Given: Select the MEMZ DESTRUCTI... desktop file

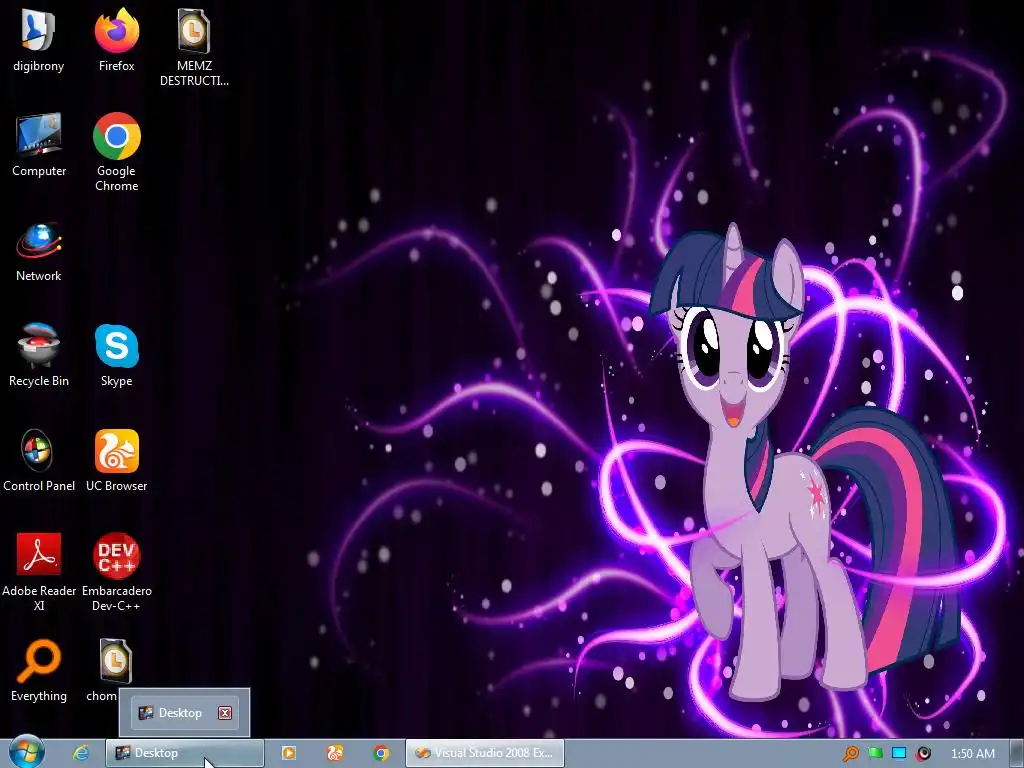Looking at the screenshot, I should pyautogui.click(x=194, y=47).
